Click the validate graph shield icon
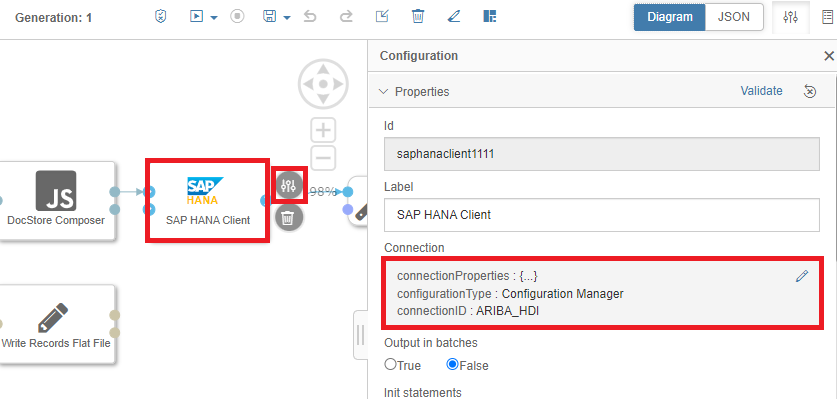The width and height of the screenshot is (837, 399). coord(160,17)
